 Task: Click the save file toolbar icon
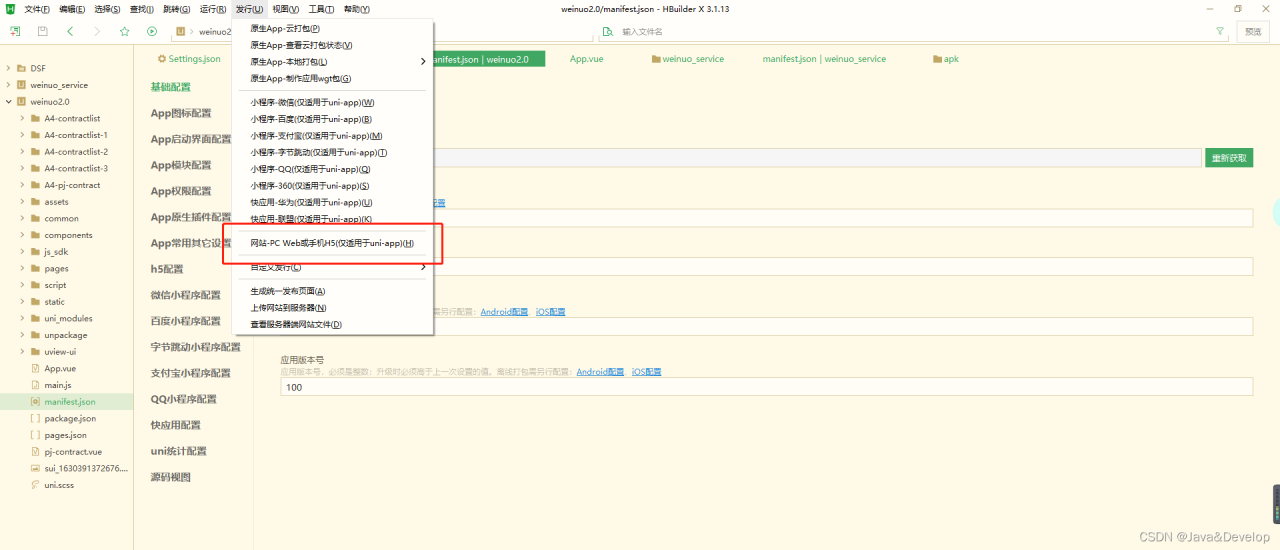(x=42, y=31)
